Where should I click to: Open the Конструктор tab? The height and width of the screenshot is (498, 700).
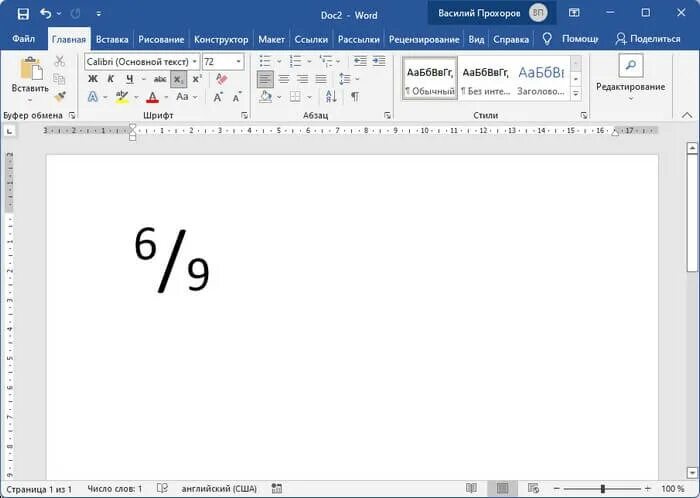(x=221, y=39)
